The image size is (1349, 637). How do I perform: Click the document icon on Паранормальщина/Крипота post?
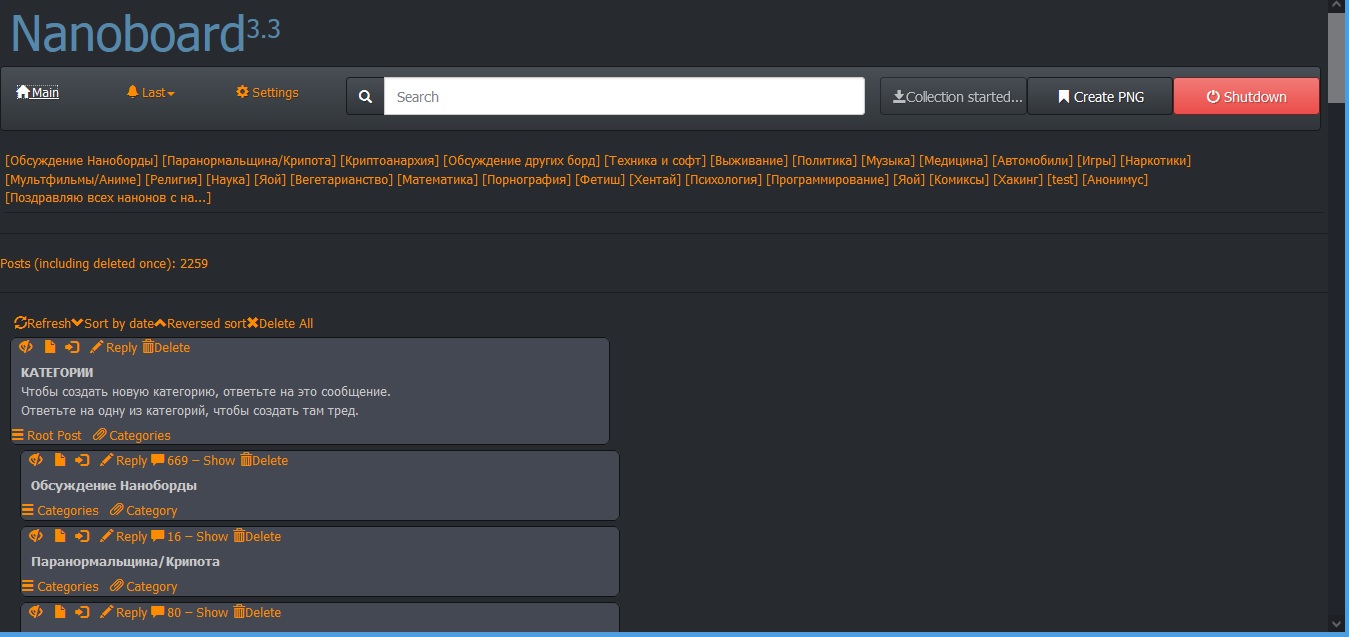tap(60, 536)
